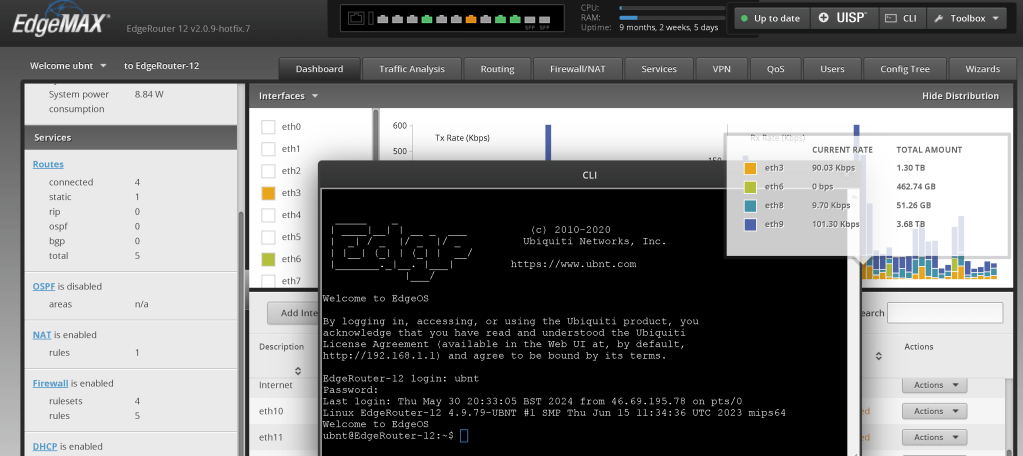The height and width of the screenshot is (456, 1023).
Task: Click the second SFP port indicator
Action: [x=545, y=19]
